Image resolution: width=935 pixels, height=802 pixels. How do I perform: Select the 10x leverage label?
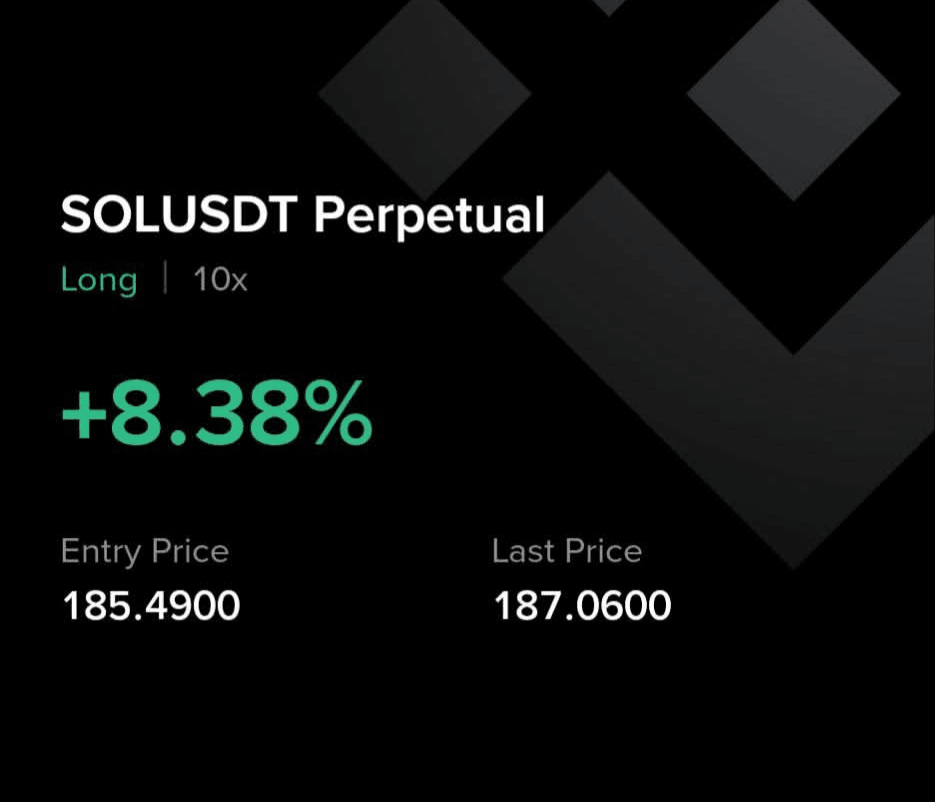(220, 279)
